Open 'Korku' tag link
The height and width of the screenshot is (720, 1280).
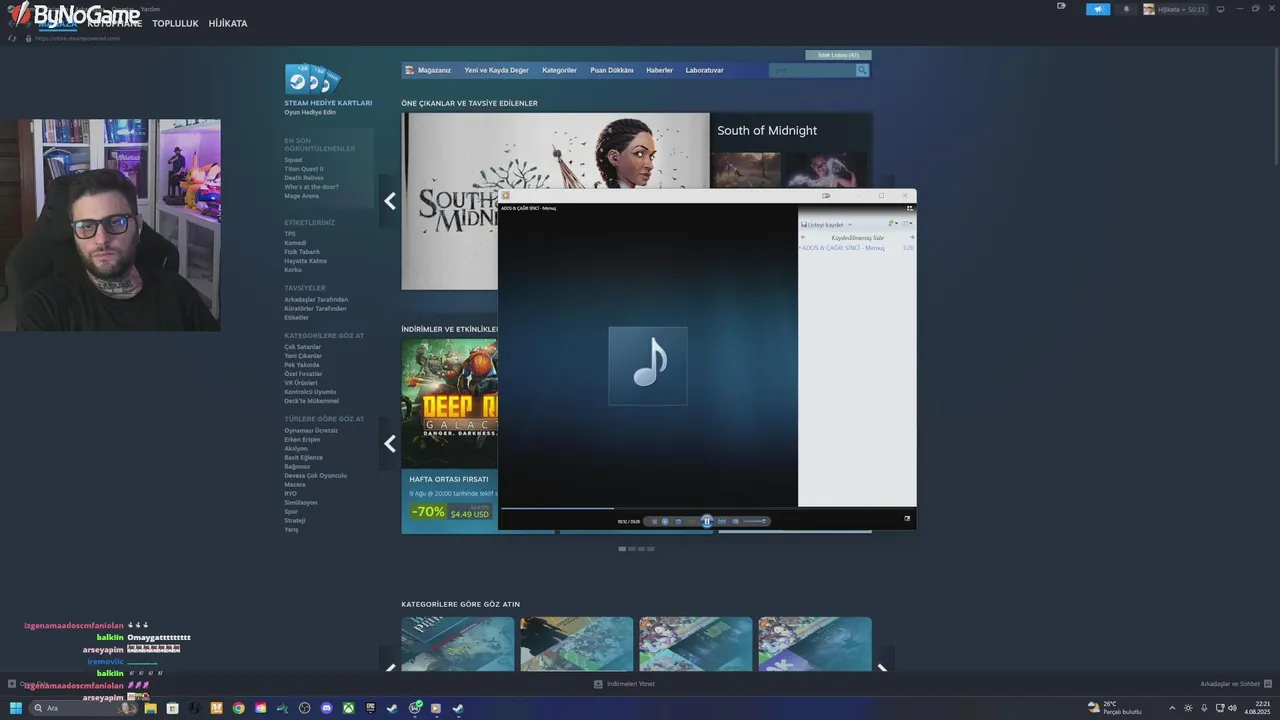point(293,270)
